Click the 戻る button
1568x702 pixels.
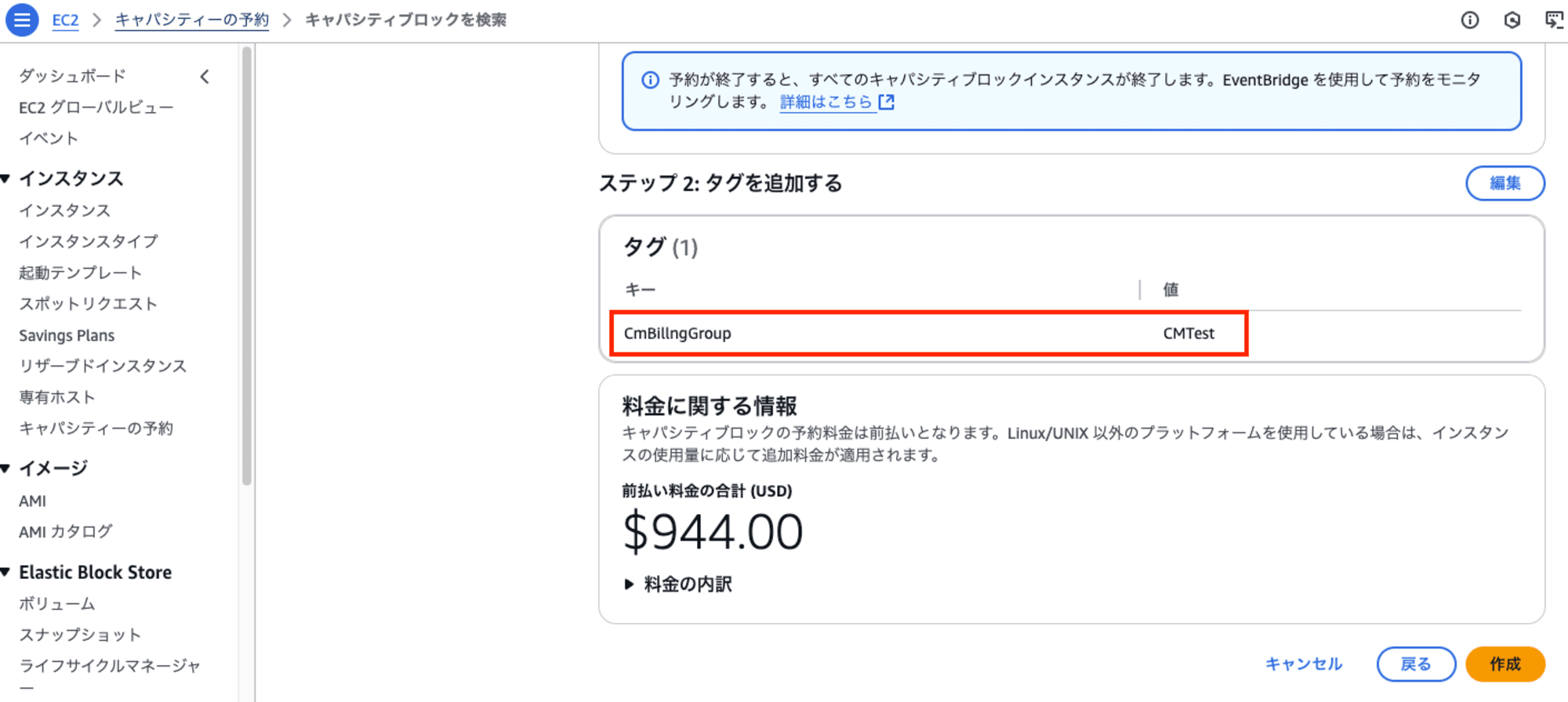pyautogui.click(x=1416, y=664)
